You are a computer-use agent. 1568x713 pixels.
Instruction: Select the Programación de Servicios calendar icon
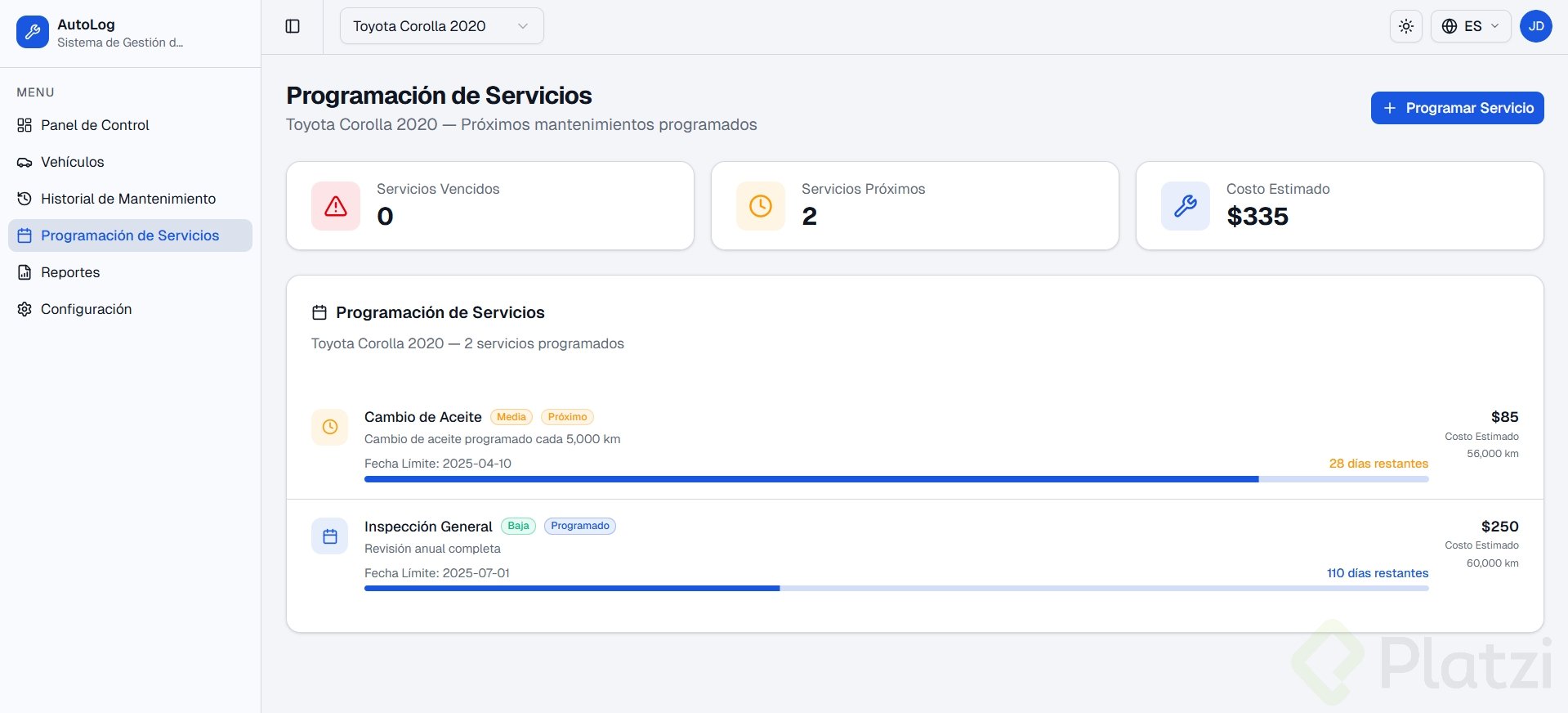click(x=25, y=235)
